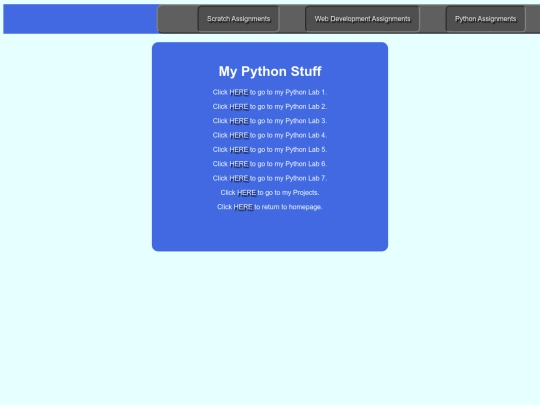Follow the HERE link for Python Lab 7

239,178
